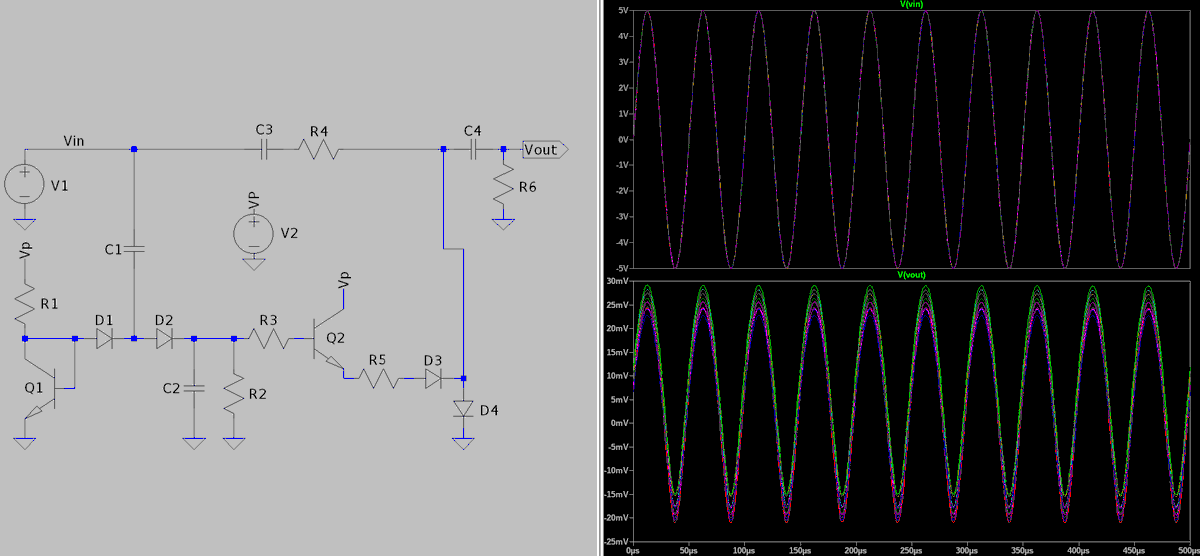
Task: Select the V1 voltage source symbol
Action: click(24, 184)
